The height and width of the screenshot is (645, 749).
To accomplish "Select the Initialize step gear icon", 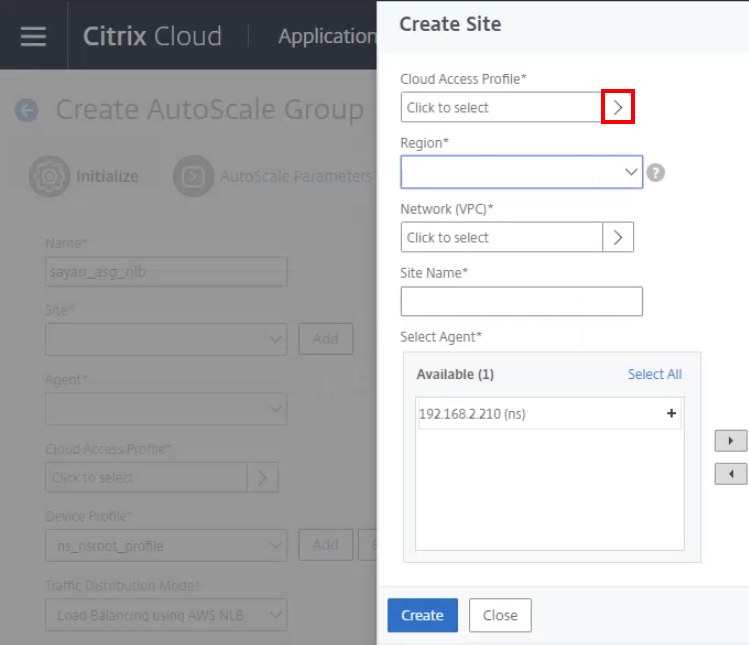I will (x=49, y=176).
